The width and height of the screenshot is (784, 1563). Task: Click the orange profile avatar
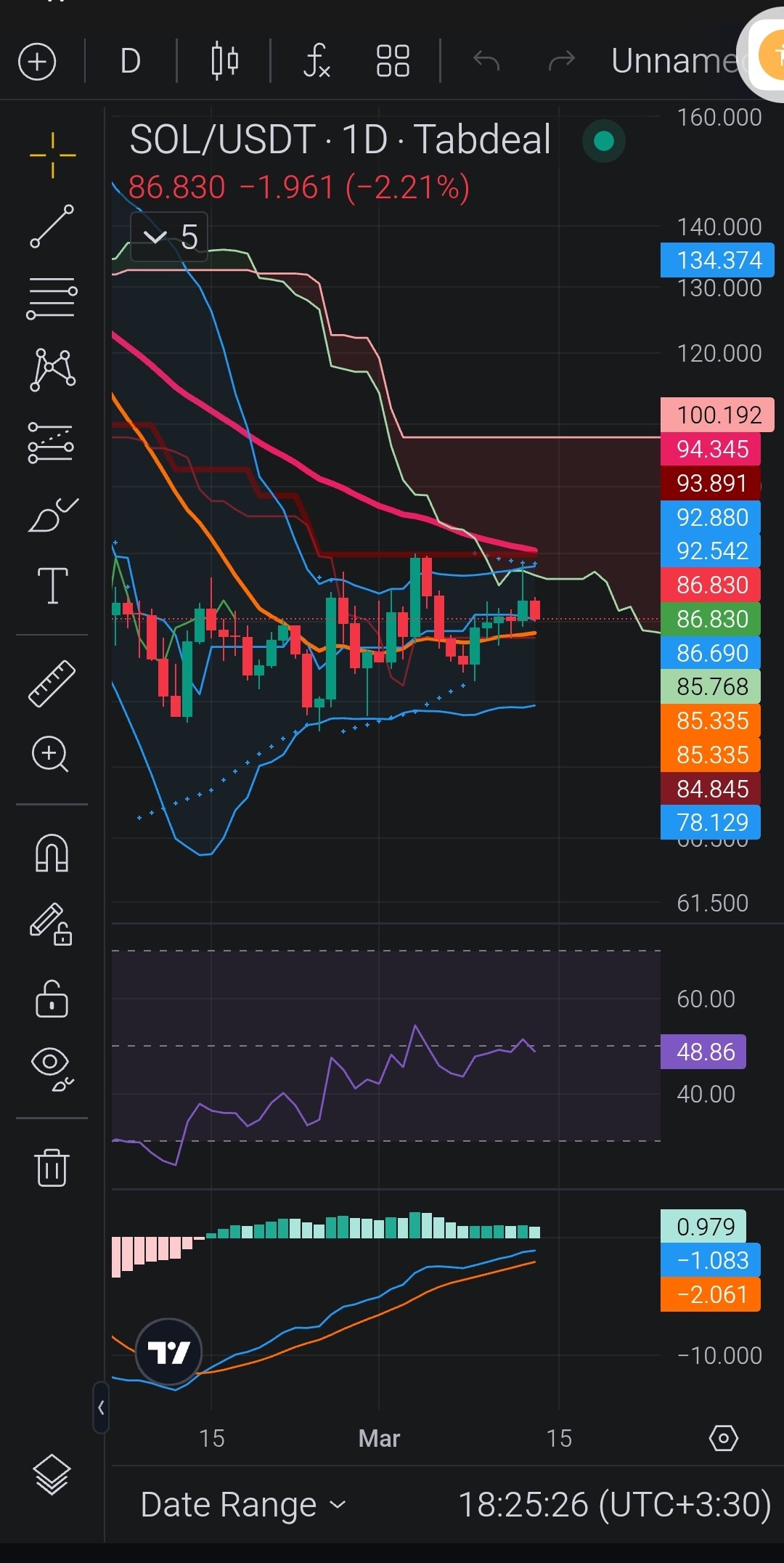pyautogui.click(x=772, y=54)
